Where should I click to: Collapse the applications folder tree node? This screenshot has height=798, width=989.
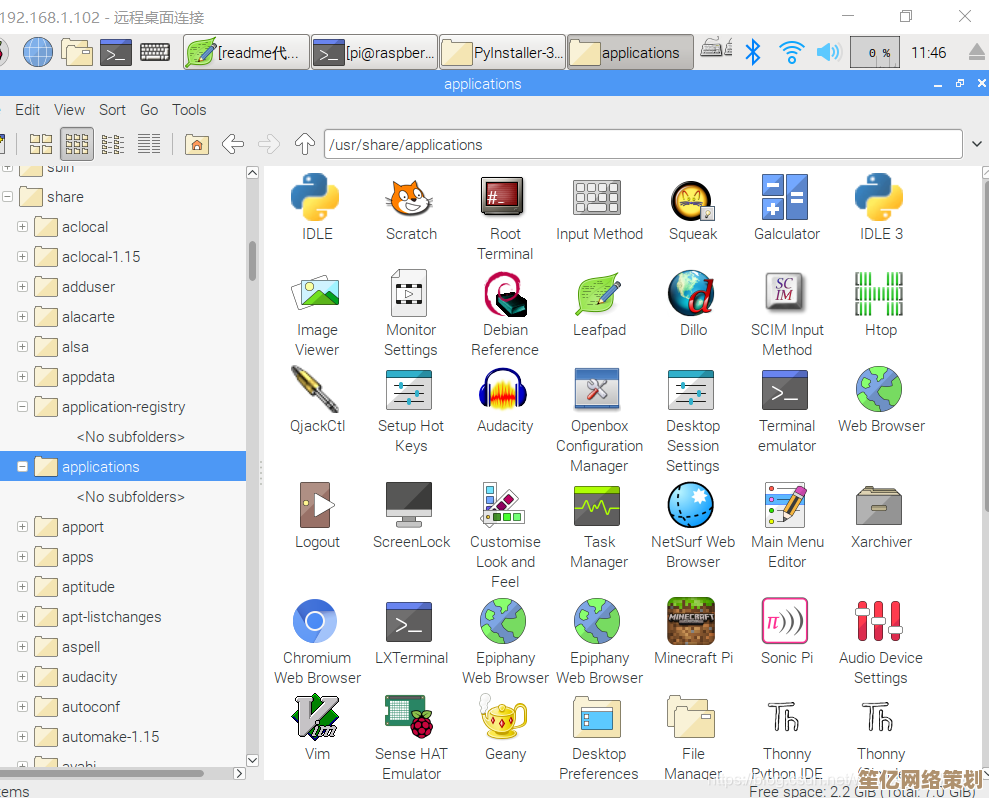22,467
